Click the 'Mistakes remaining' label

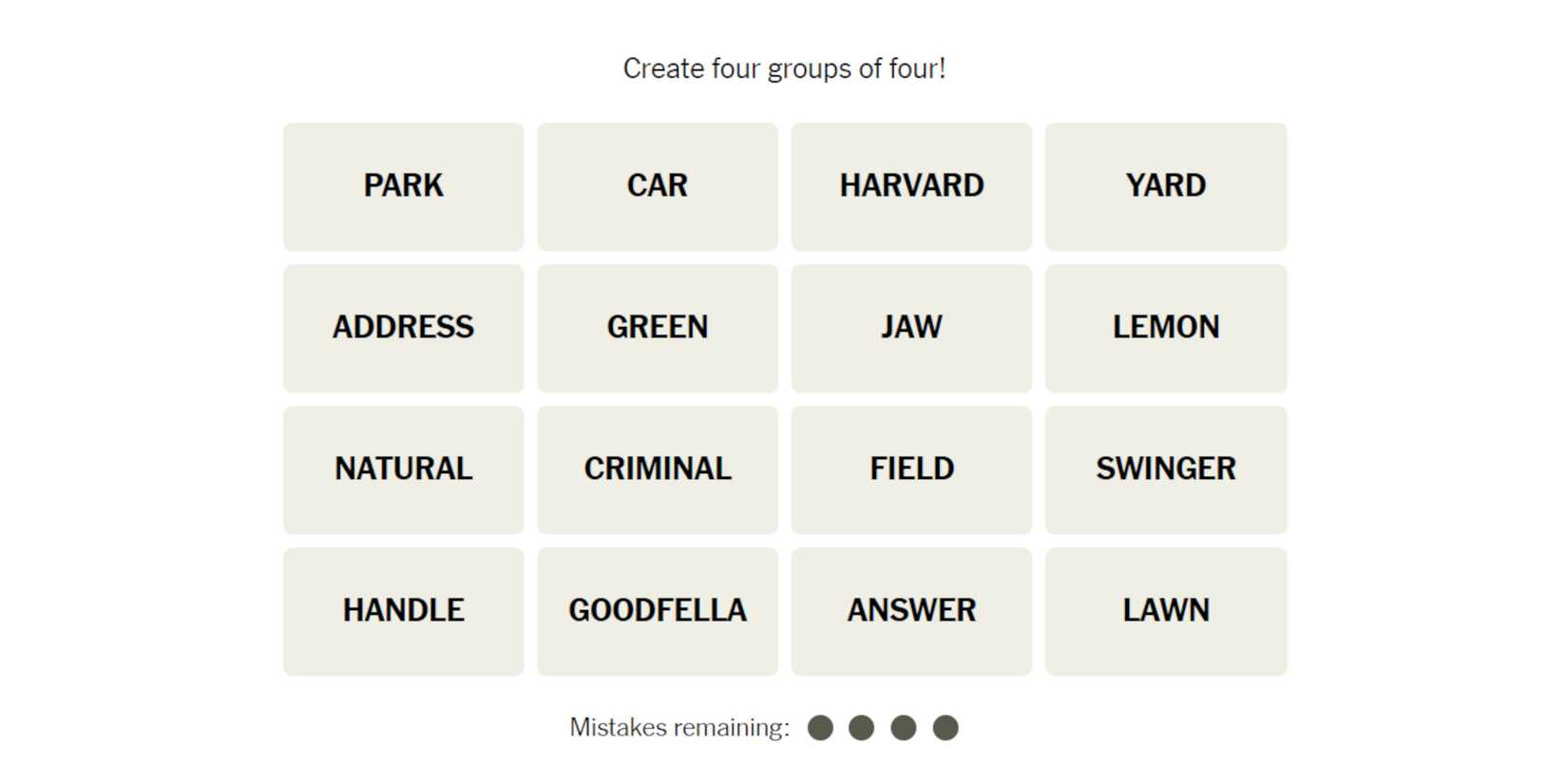click(679, 728)
